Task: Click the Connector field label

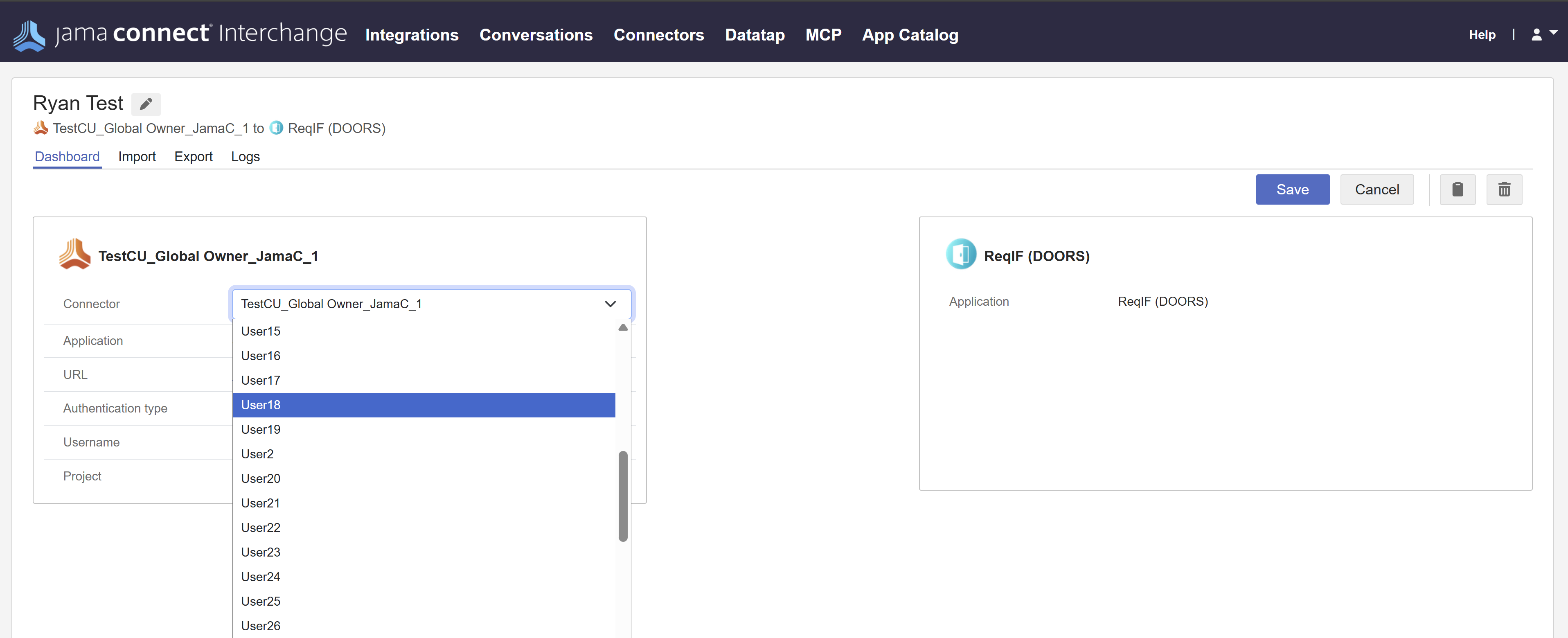Action: pyautogui.click(x=91, y=304)
